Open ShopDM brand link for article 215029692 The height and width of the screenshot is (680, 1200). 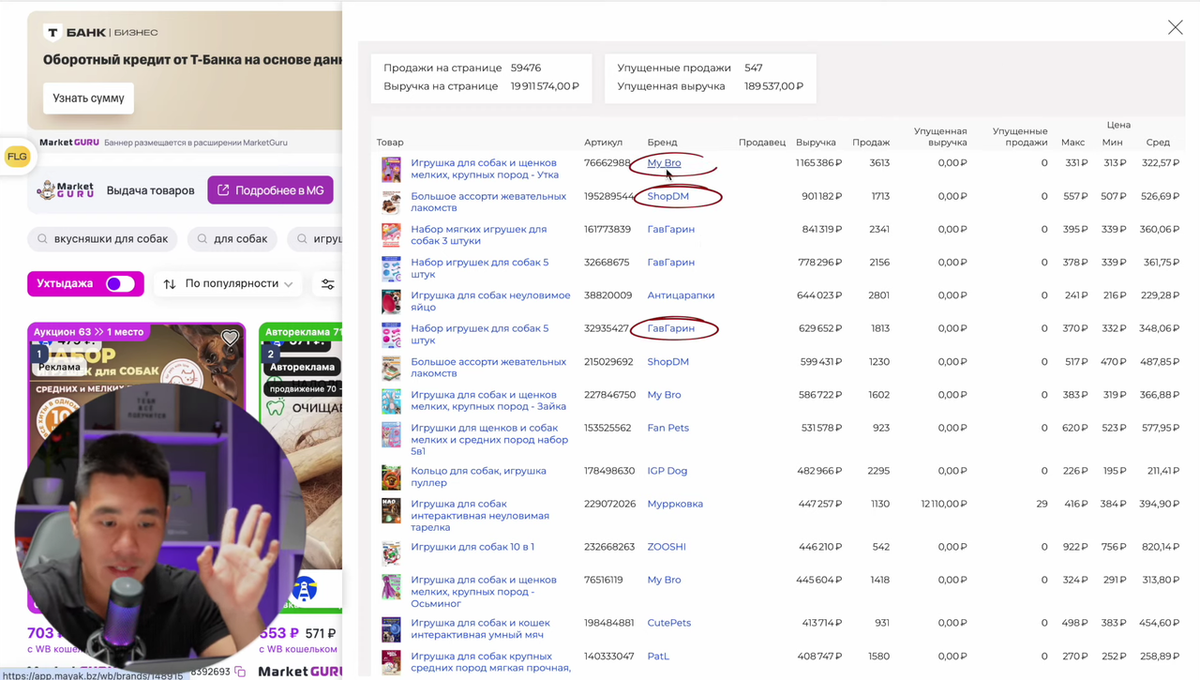[x=668, y=361]
